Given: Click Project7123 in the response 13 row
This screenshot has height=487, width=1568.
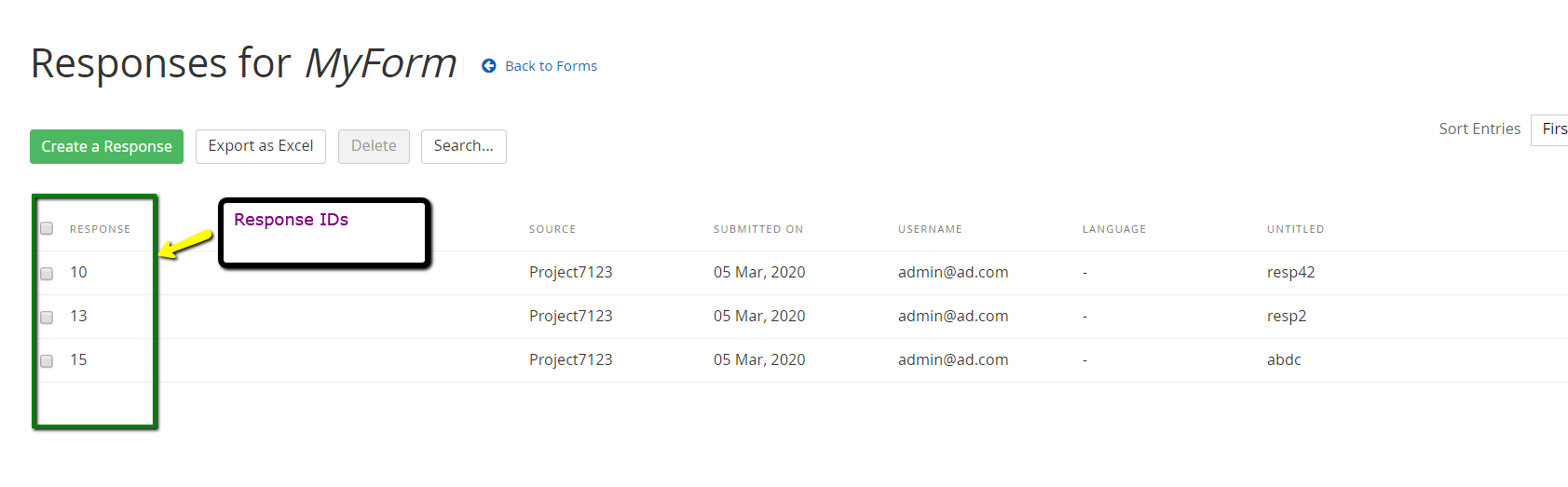Looking at the screenshot, I should click(x=571, y=316).
